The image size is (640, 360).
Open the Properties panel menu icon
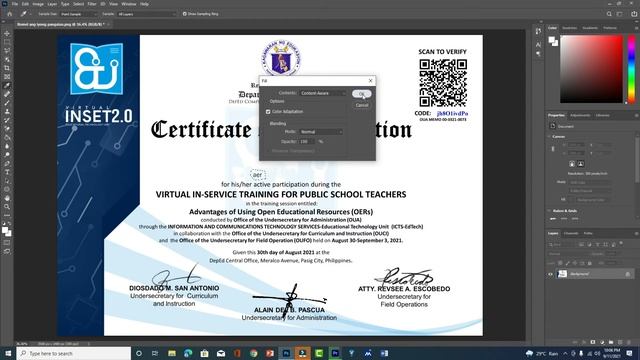pyautogui.click(x=636, y=116)
